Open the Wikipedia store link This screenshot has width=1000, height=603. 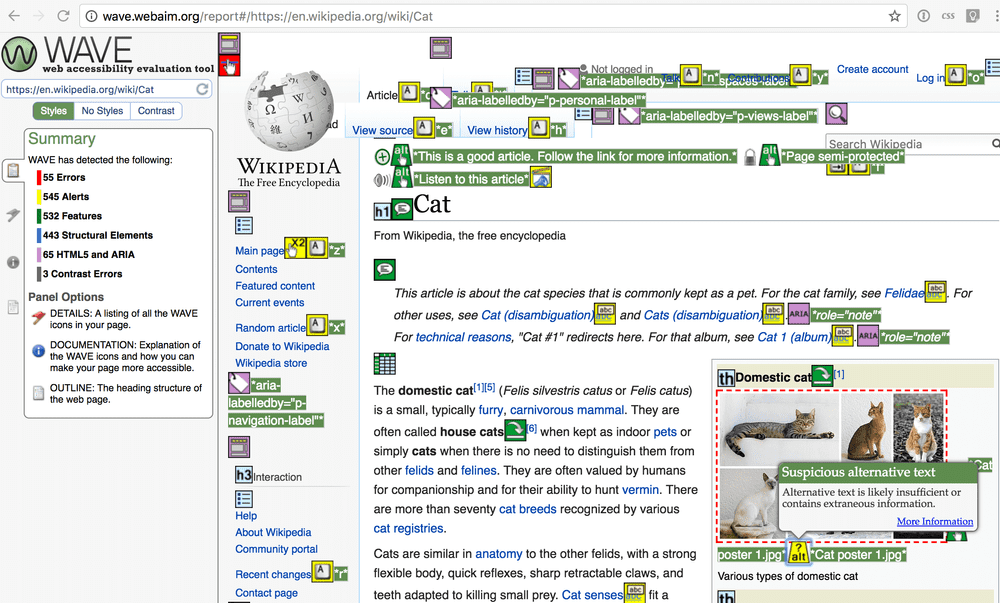tap(271, 363)
